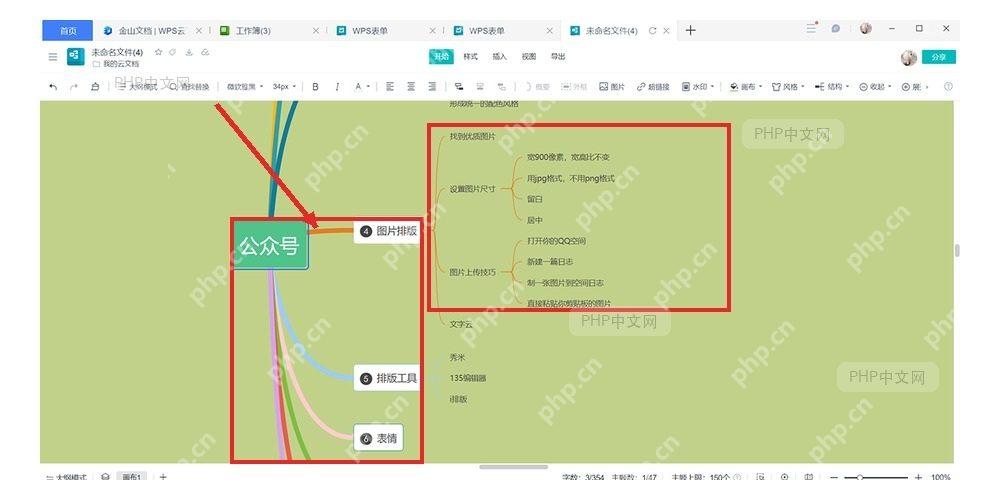
Task: Adjust the zoom slider handle
Action: (x=860, y=477)
